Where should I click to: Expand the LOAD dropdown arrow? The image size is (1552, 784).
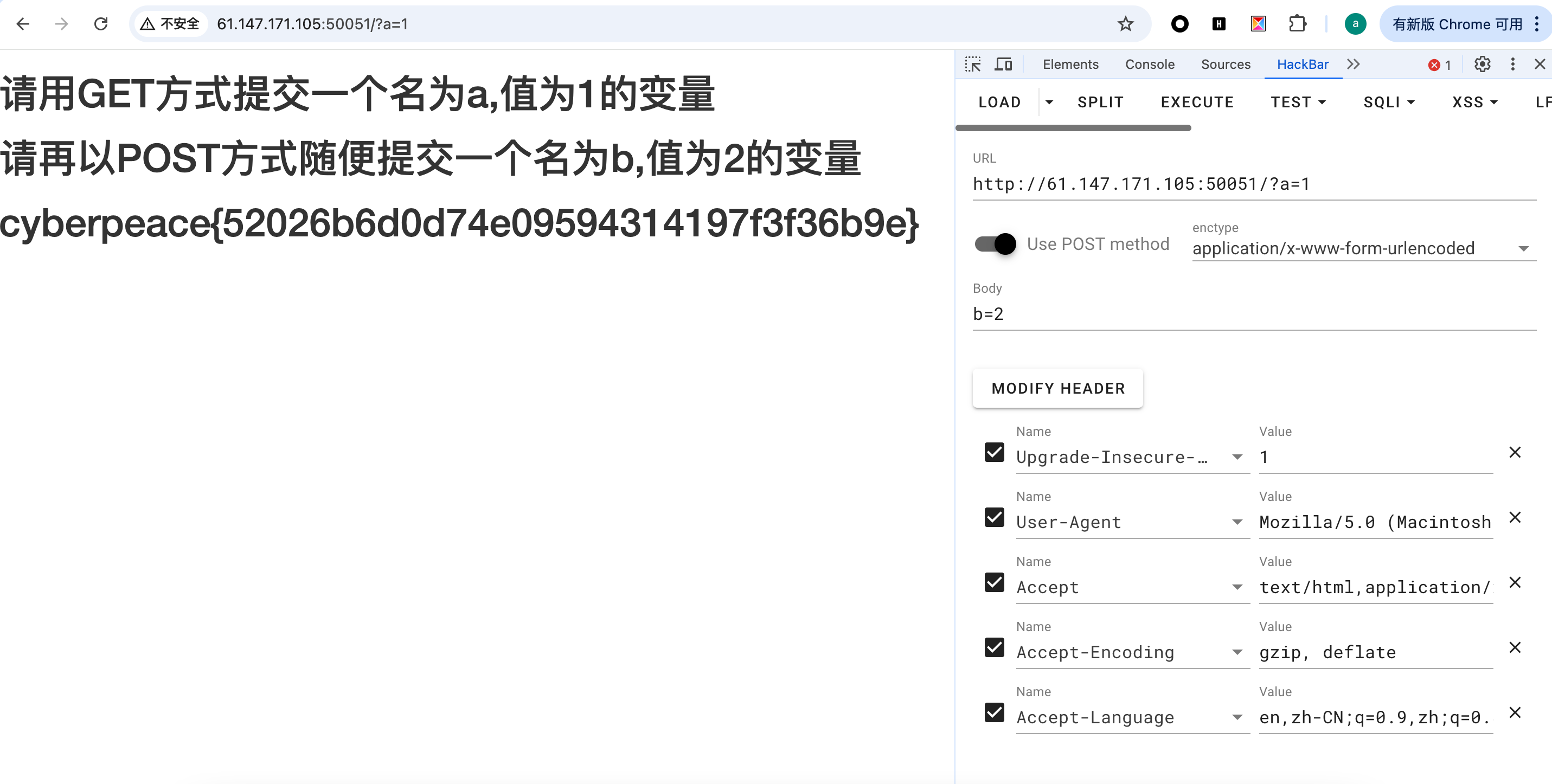point(1049,102)
